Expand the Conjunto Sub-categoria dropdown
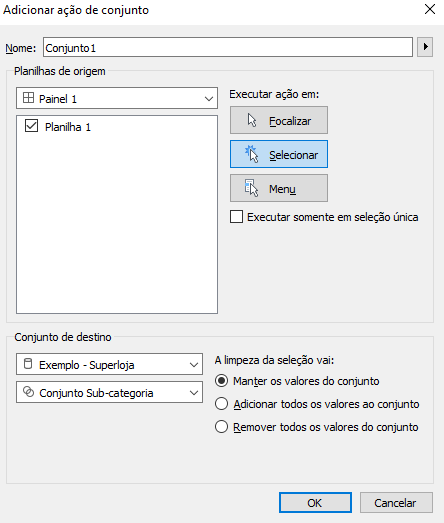Image resolution: width=444 pixels, height=523 pixels. tap(109, 393)
